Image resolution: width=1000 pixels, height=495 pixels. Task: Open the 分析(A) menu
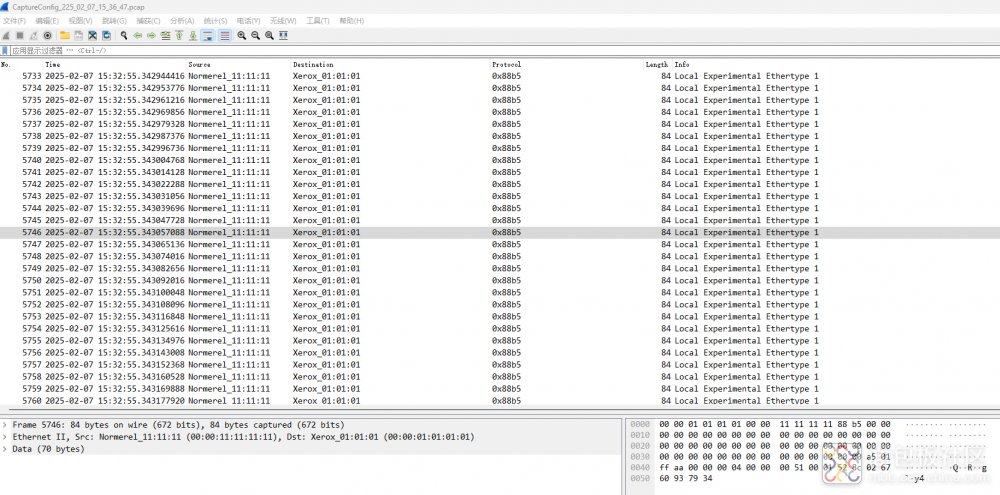point(182,21)
